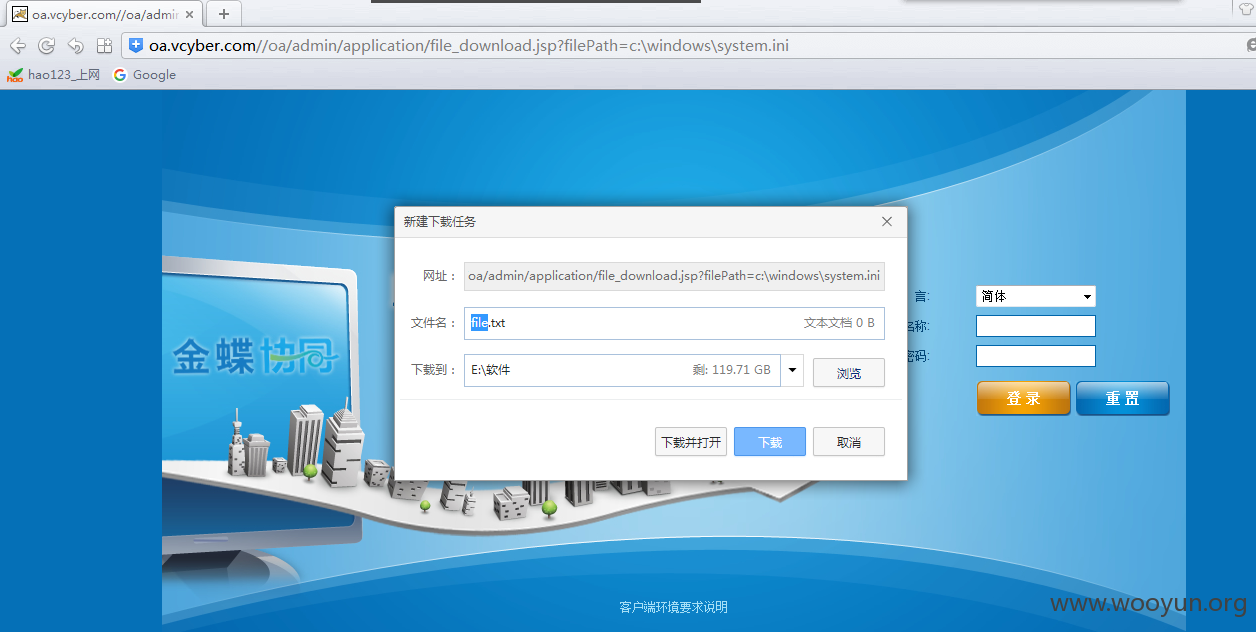
Task: Open the hao123_上网 bookmark
Action: [x=54, y=75]
